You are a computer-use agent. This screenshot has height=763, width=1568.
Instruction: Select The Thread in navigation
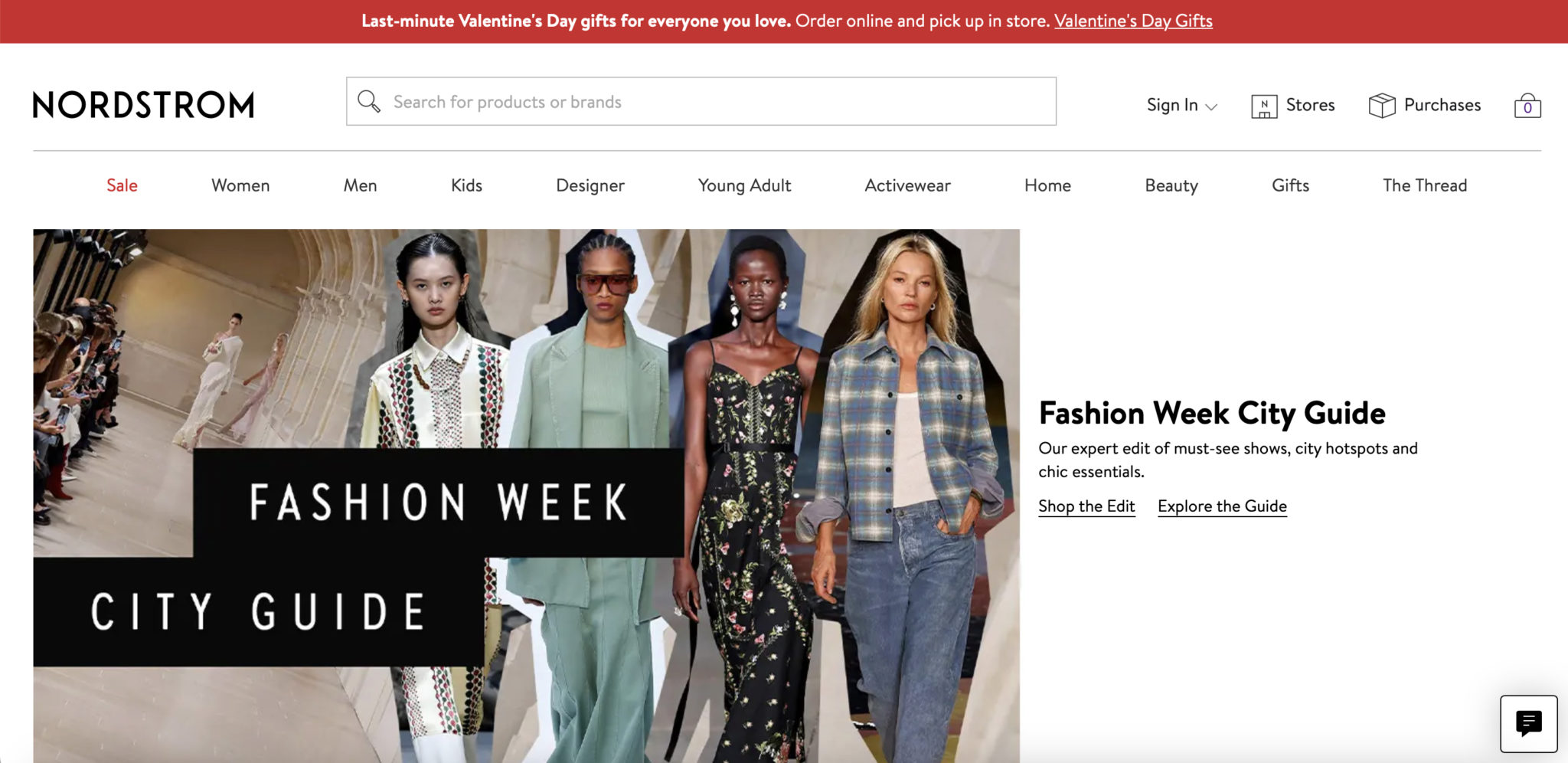pyautogui.click(x=1425, y=185)
